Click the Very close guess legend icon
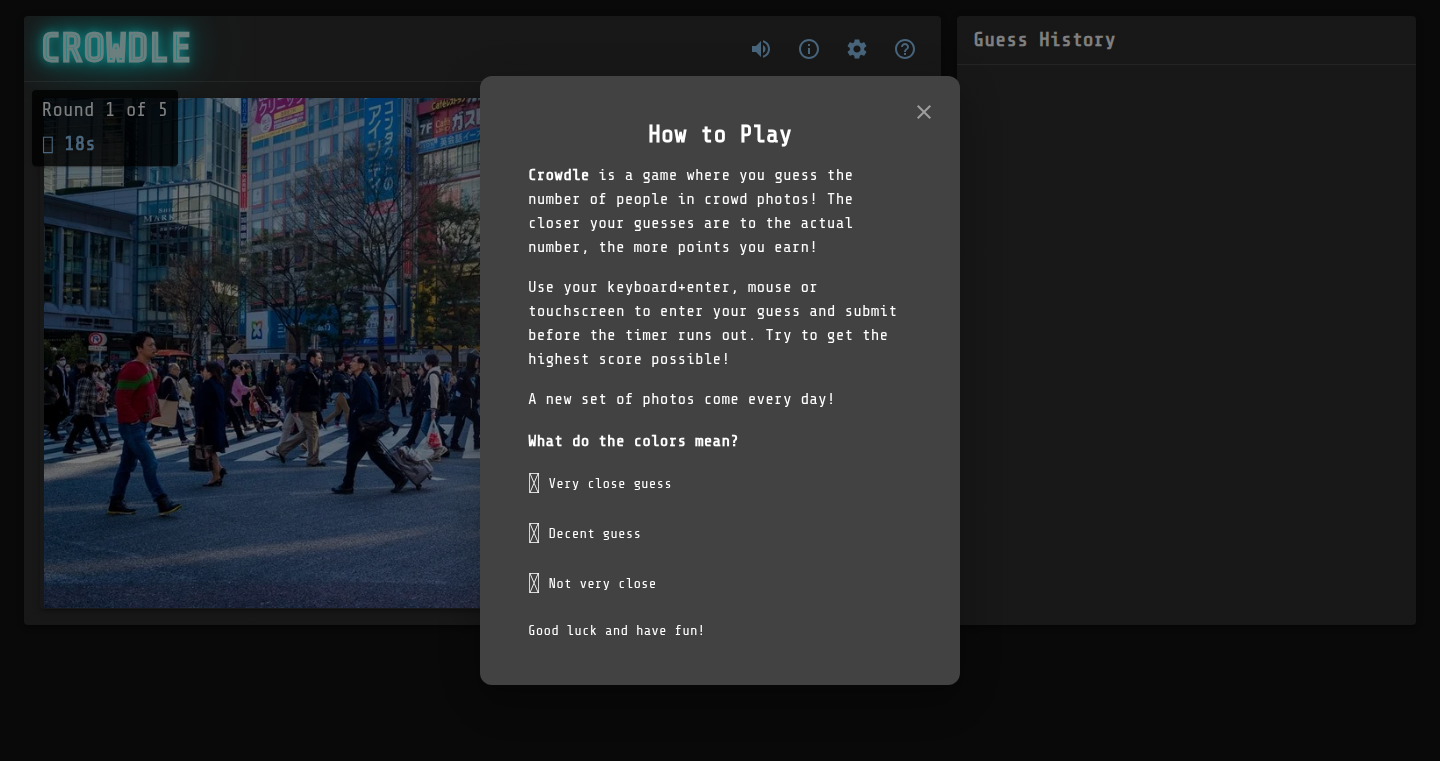 coord(534,483)
